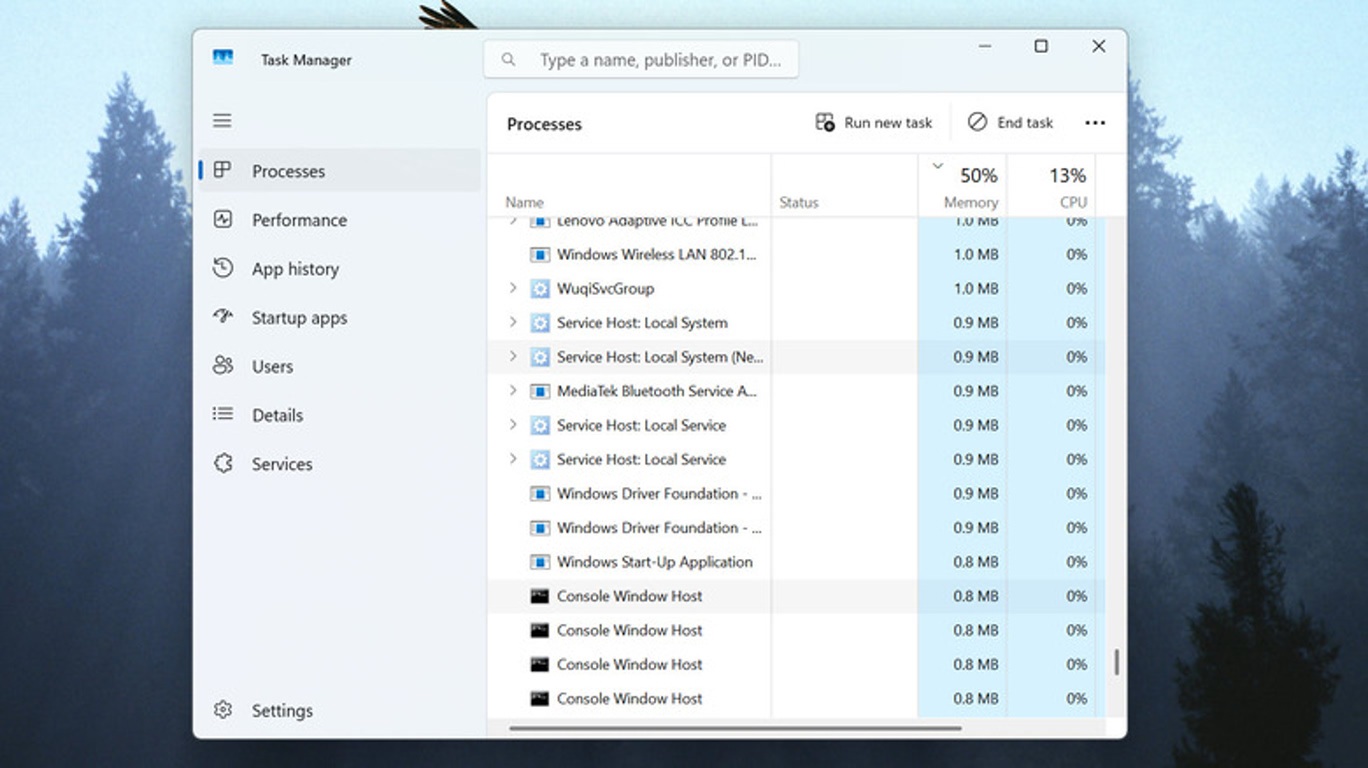Click the process search input field
This screenshot has width=1368, height=768.
coord(641,60)
